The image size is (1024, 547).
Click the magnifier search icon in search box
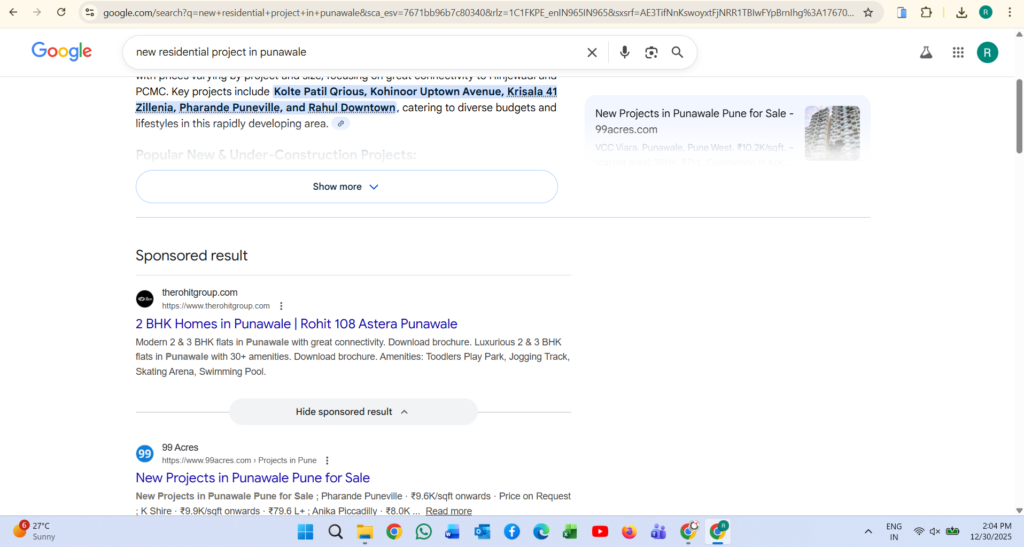677,52
